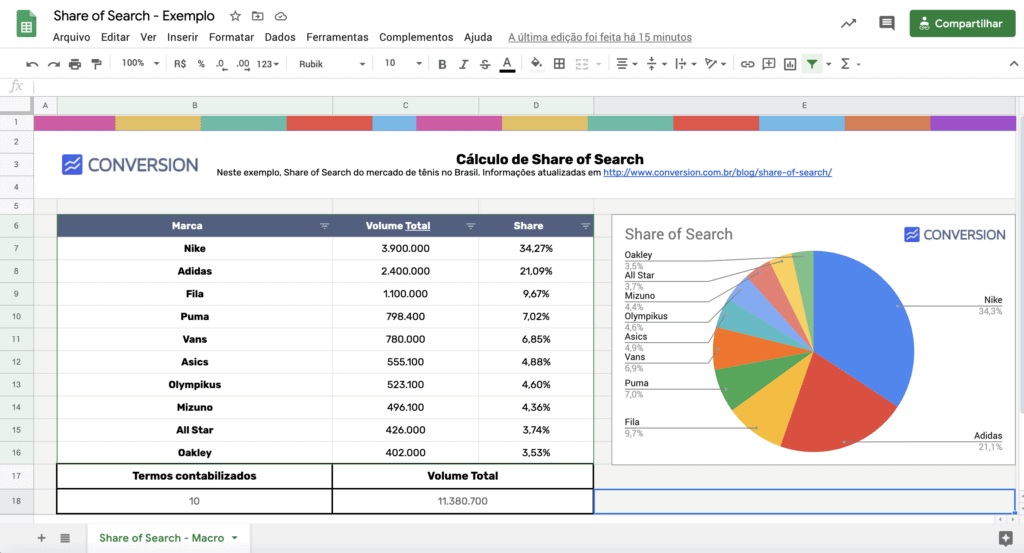Decrease decimal places
Screen dimensions: 1024x553
(x=221, y=64)
